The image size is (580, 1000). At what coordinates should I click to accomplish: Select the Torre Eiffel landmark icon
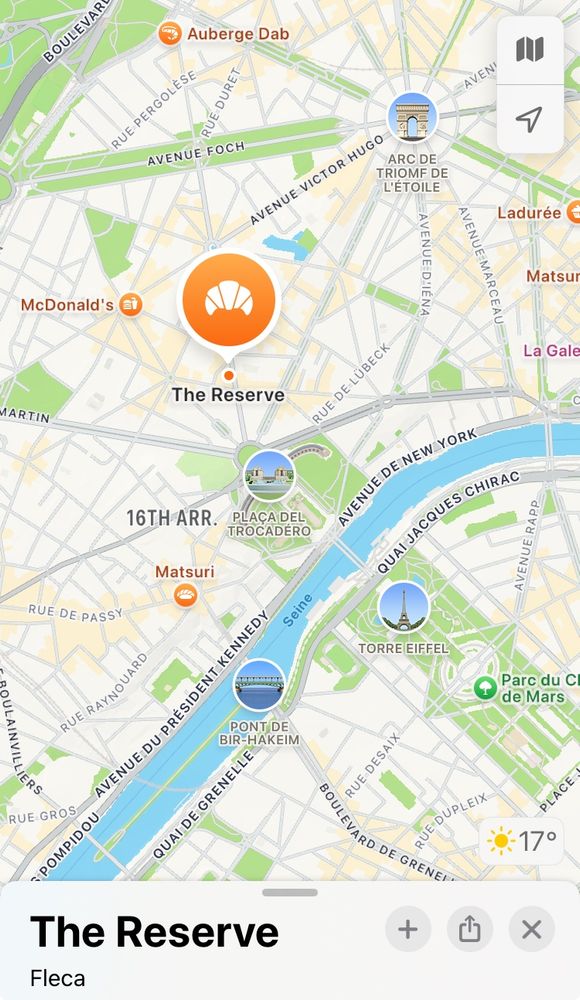coord(403,607)
